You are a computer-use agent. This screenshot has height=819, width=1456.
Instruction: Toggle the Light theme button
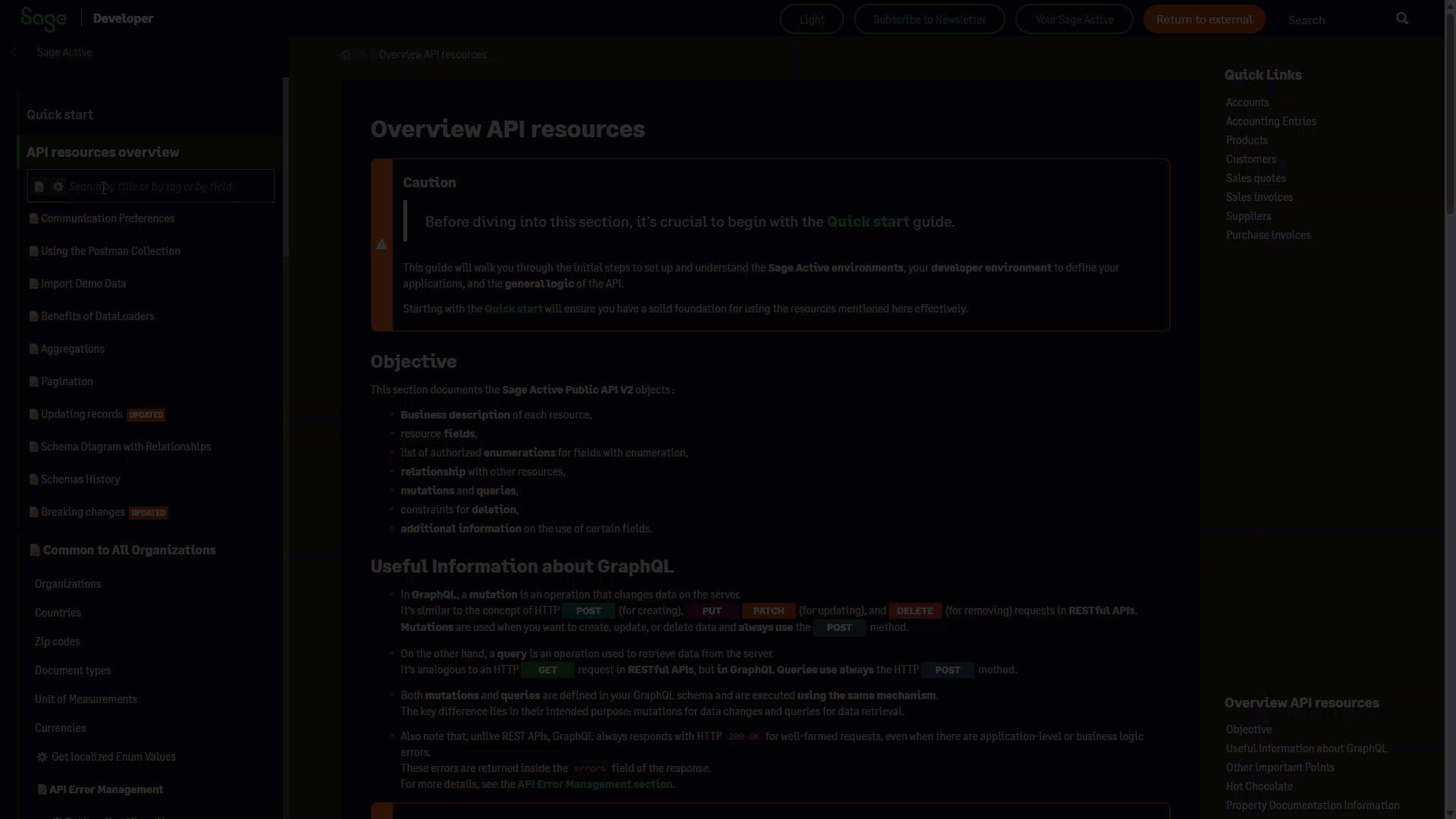[811, 20]
